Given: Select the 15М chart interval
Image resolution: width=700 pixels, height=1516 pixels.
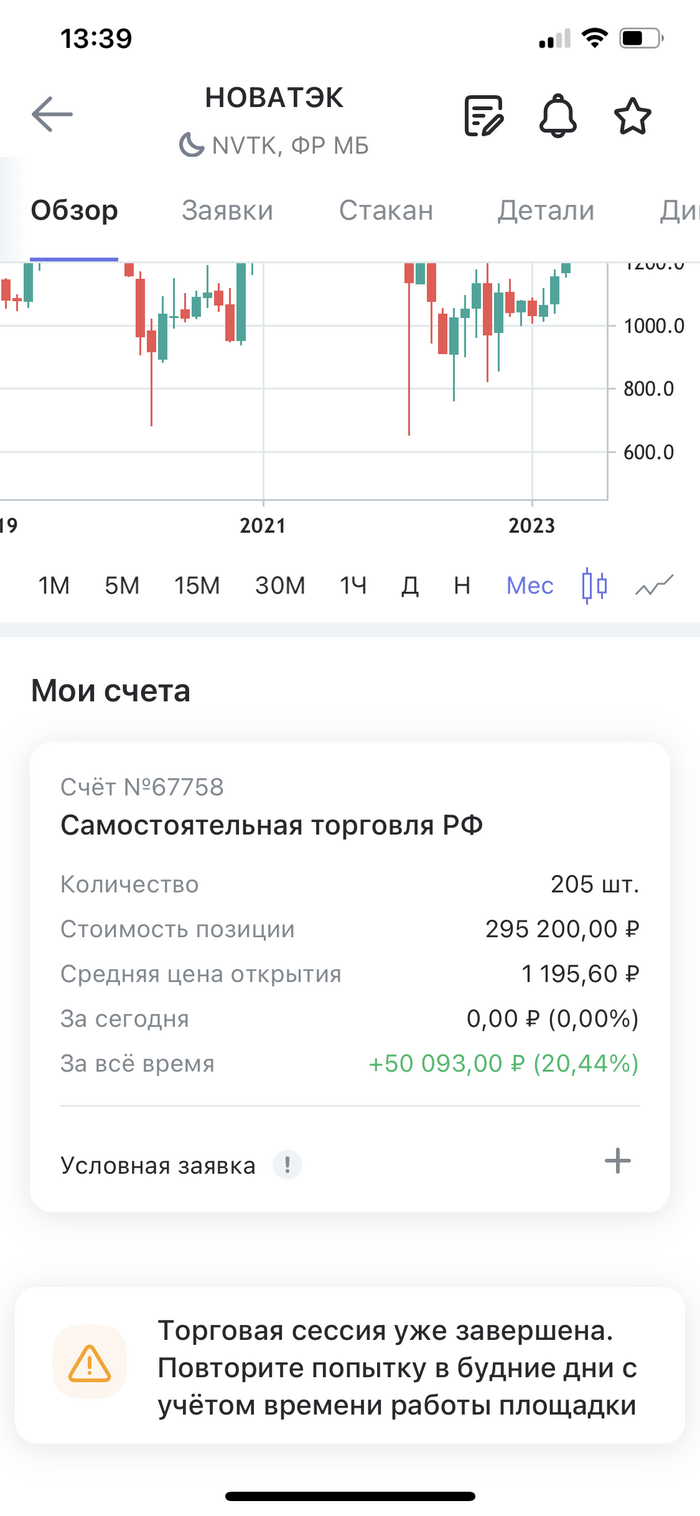Looking at the screenshot, I should (x=196, y=586).
